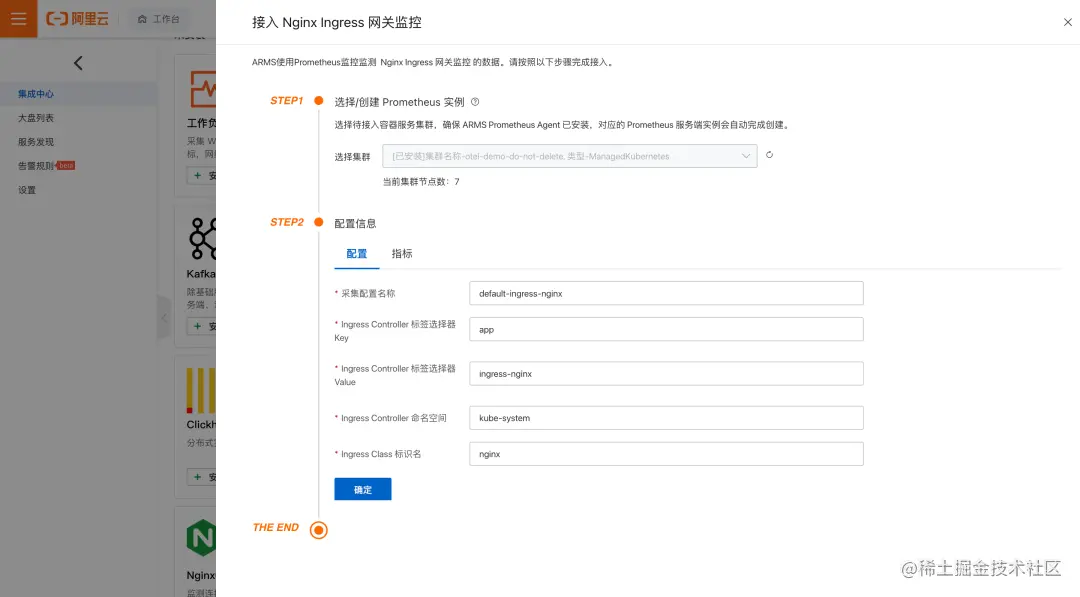Open the 选择集群 cluster dropdown
The image size is (1080, 597).
(570, 156)
